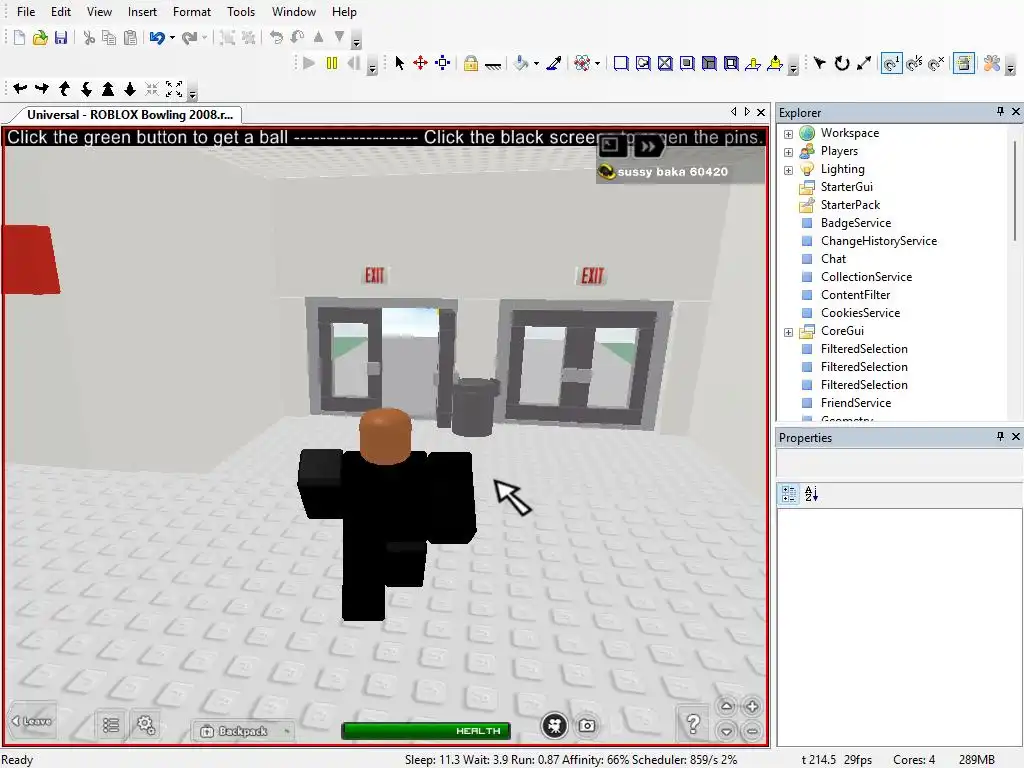Click the diagonal scale arrow tool
Image resolution: width=1024 pixels, height=768 pixels.
click(864, 63)
